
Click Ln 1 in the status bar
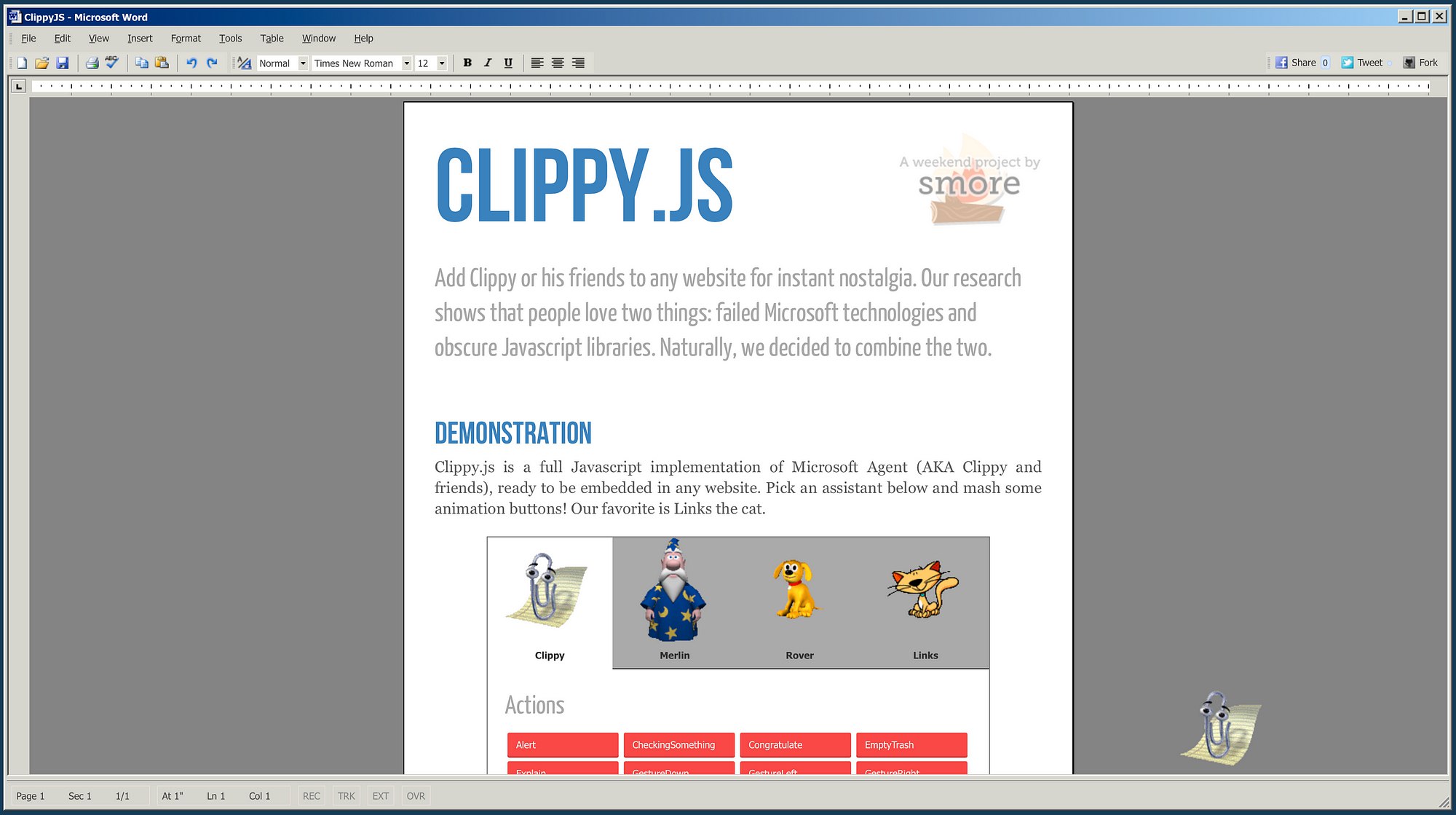216,796
